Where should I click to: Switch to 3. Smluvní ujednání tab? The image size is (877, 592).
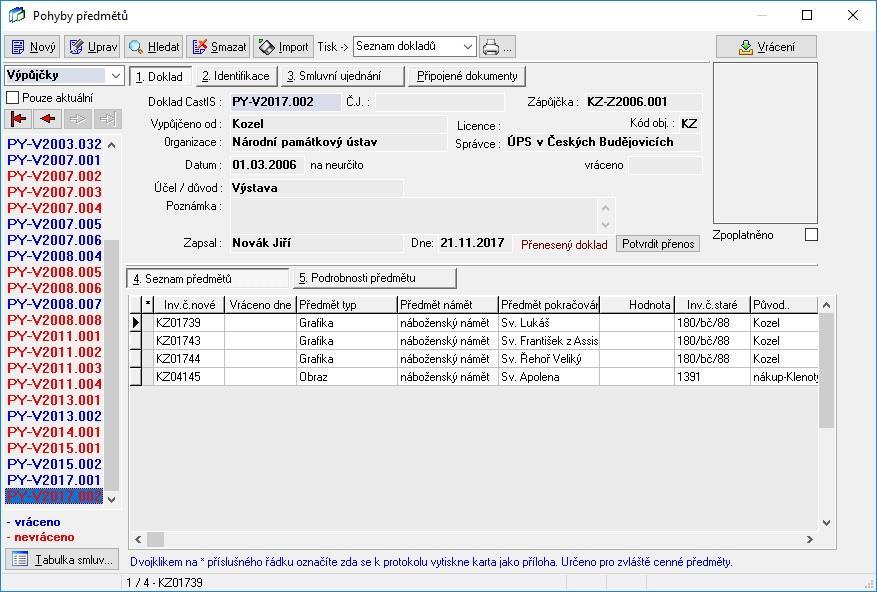[x=342, y=76]
